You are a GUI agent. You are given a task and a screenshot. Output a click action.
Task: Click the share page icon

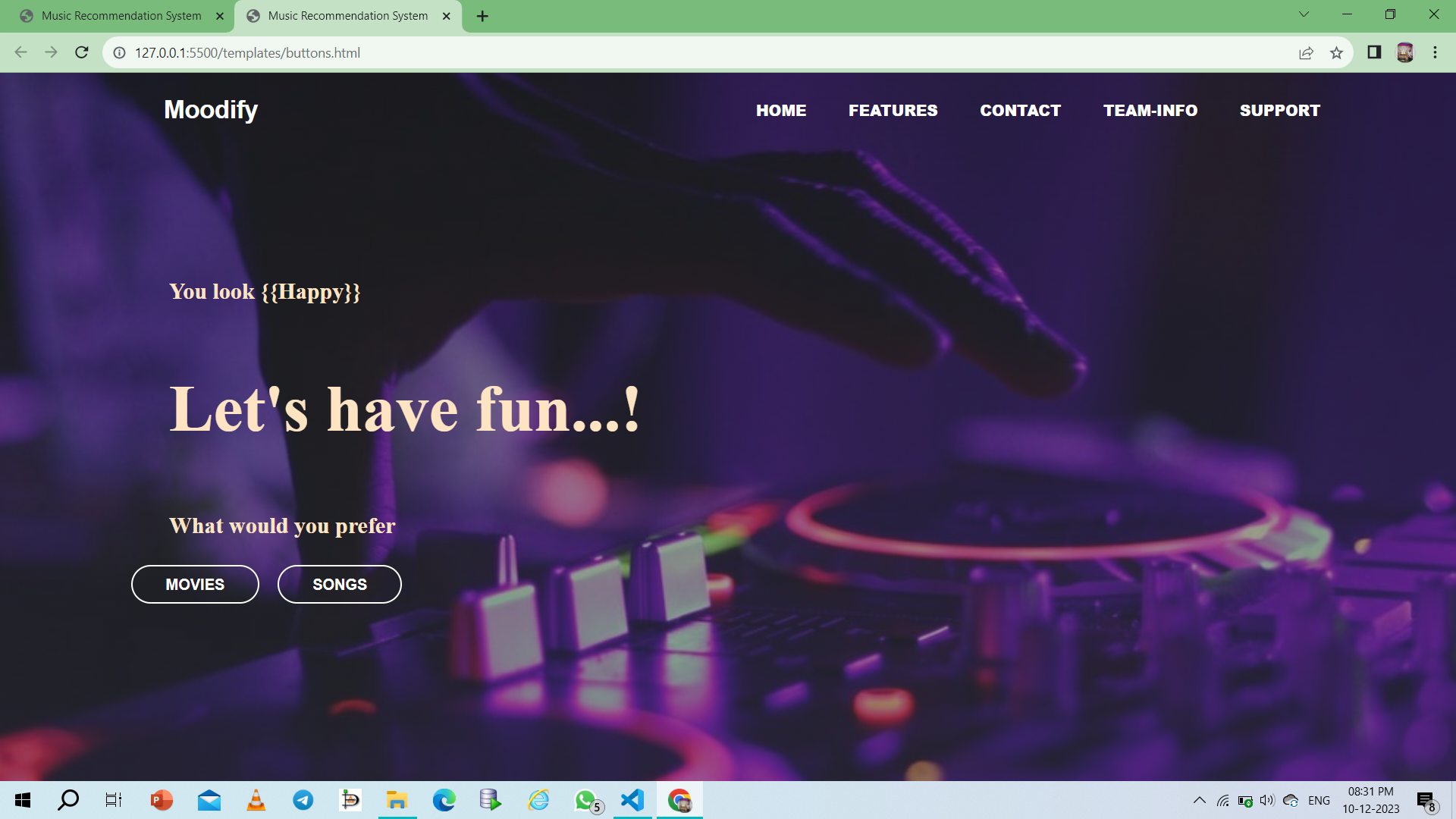point(1306,52)
